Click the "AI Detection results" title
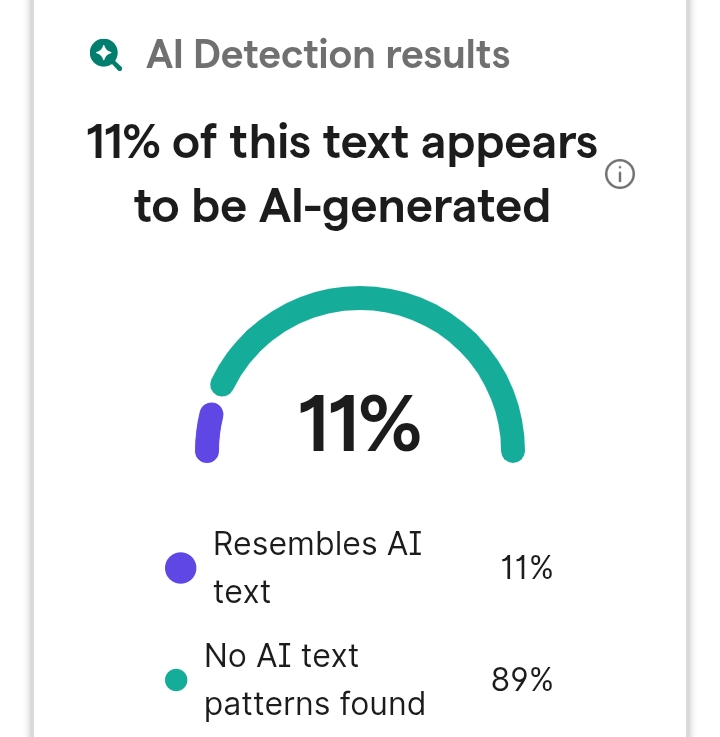Screen dimensions: 720x737 pyautogui.click(x=328, y=55)
